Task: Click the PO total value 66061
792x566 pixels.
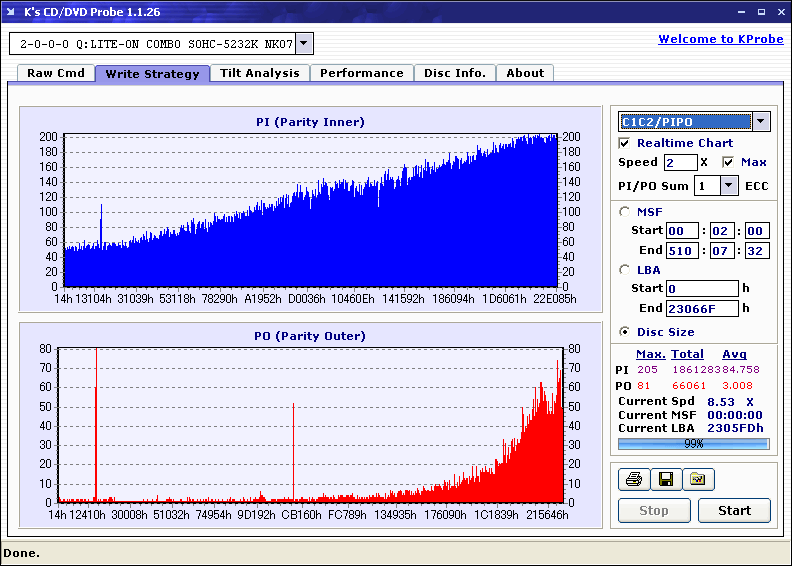Action: tap(689, 386)
